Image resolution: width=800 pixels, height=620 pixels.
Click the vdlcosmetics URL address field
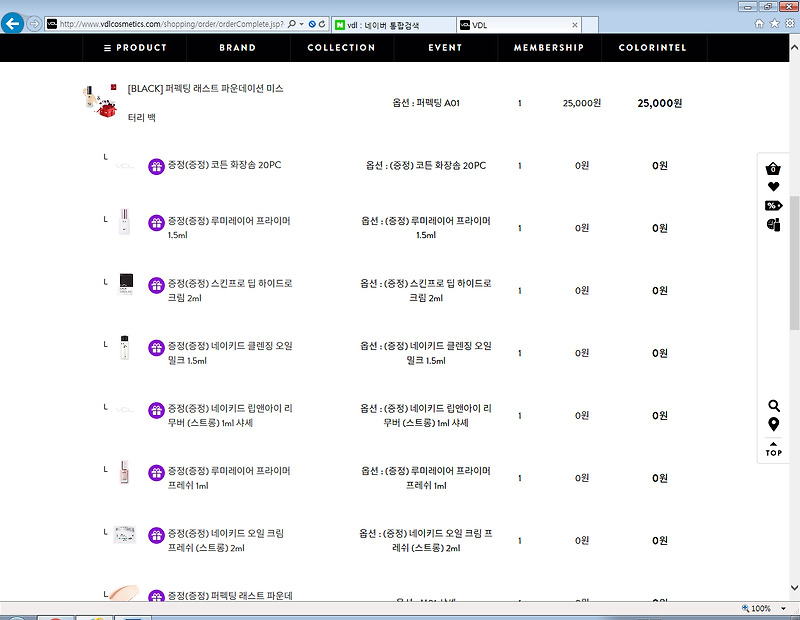coord(171,24)
